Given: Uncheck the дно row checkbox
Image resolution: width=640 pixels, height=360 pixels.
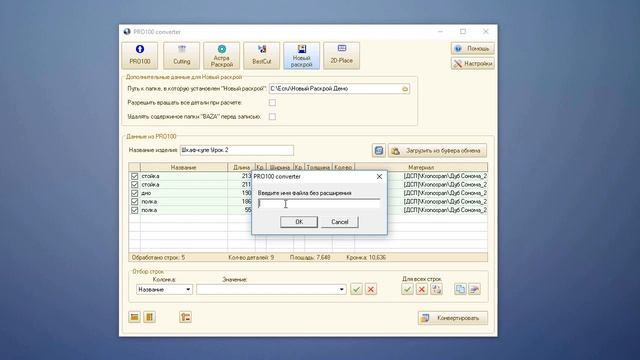Looking at the screenshot, I should pyautogui.click(x=134, y=193).
